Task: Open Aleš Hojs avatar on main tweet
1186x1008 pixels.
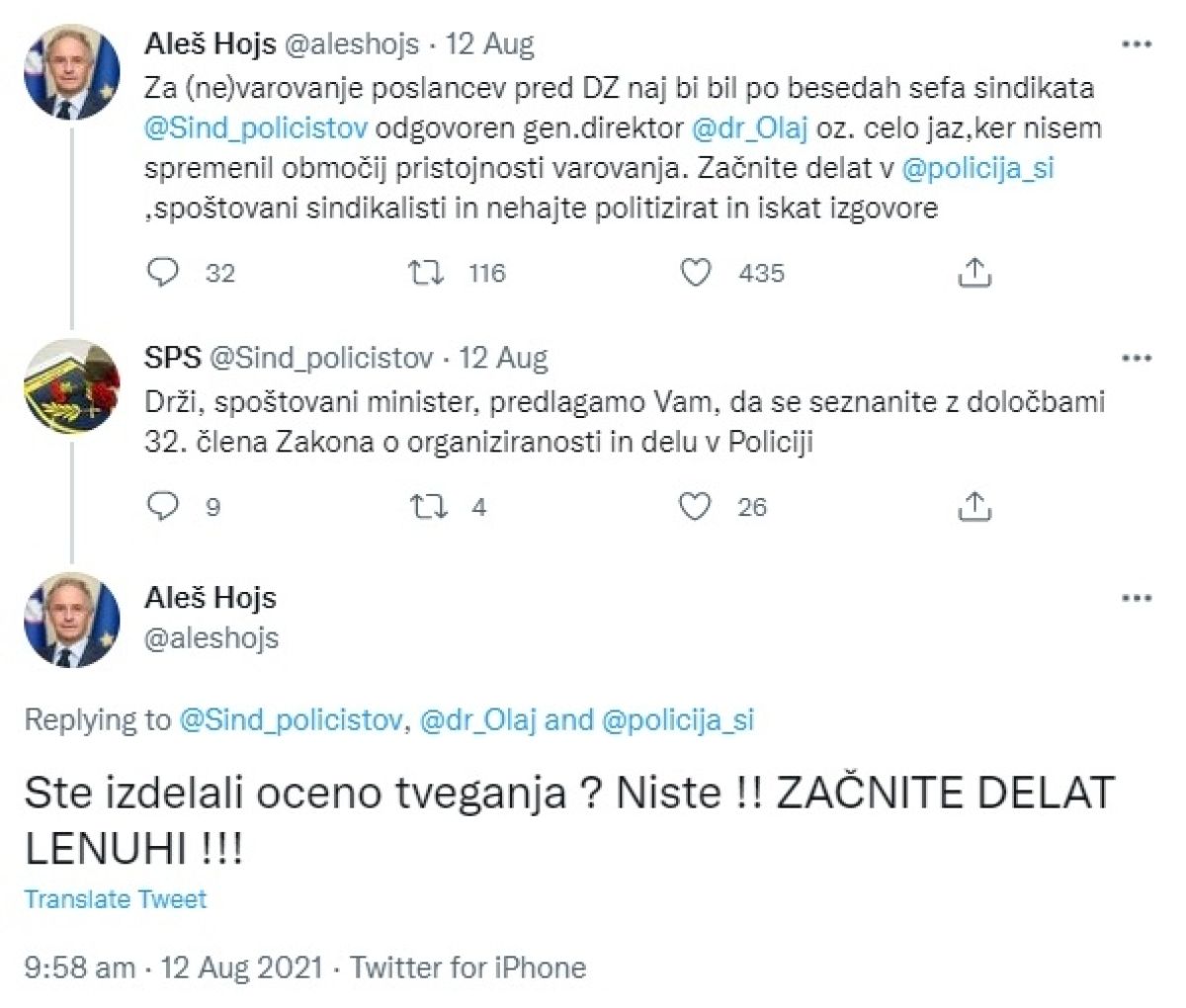Action: (71, 620)
